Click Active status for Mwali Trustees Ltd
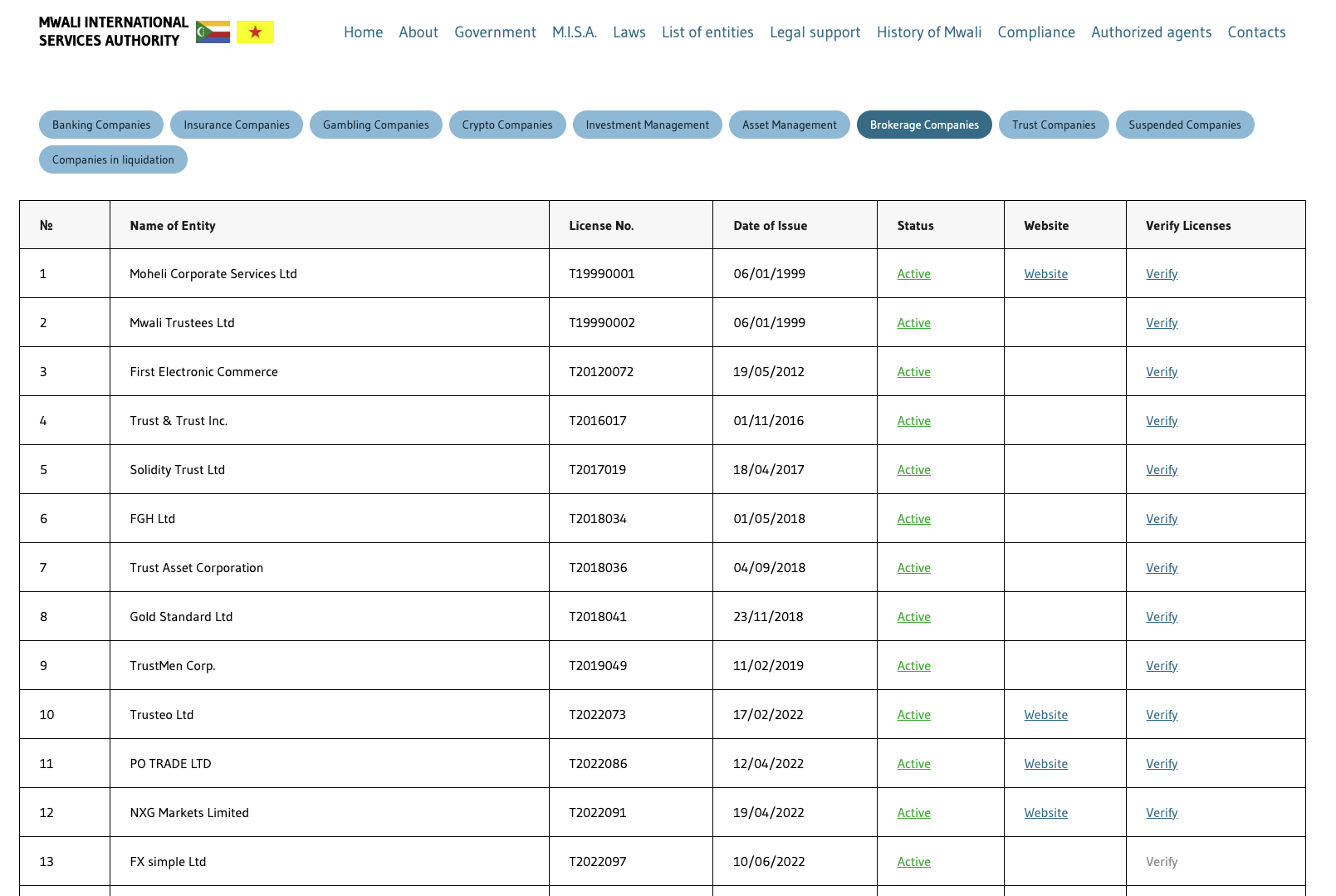1336x896 pixels. [x=913, y=323]
